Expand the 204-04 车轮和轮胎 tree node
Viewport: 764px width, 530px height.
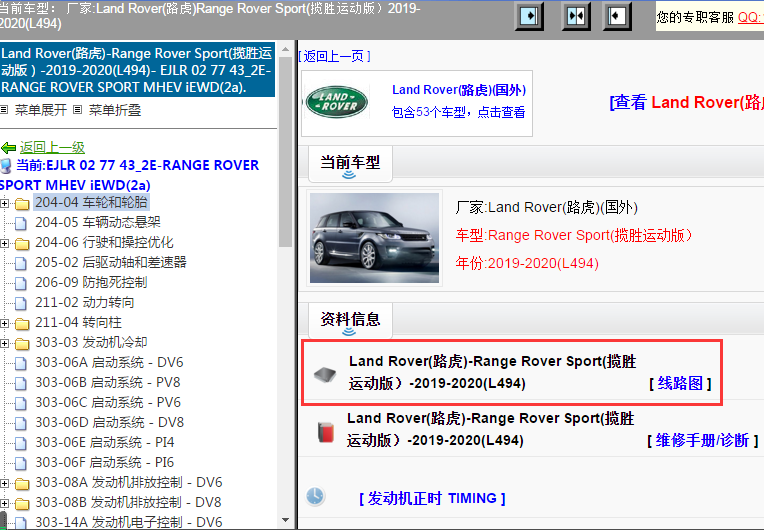[4, 203]
